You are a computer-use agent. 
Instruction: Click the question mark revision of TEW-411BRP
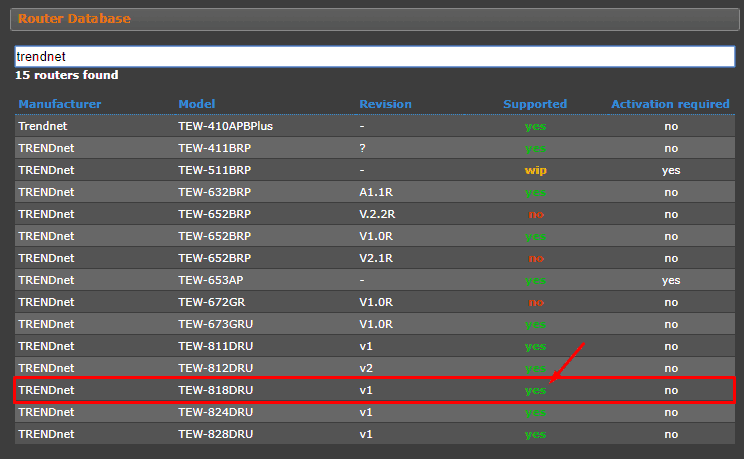pyautogui.click(x=363, y=148)
